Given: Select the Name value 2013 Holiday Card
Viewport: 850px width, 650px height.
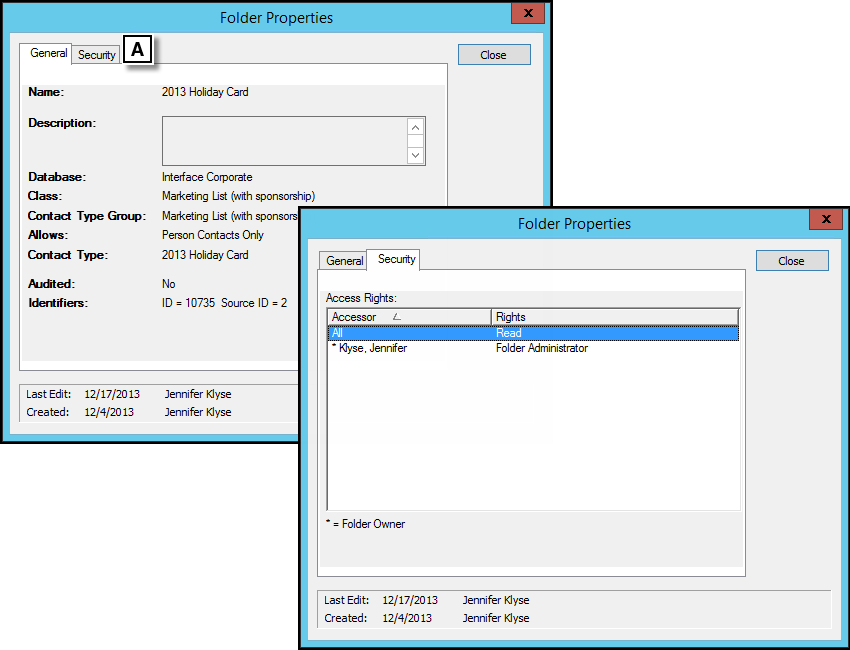Looking at the screenshot, I should [205, 91].
